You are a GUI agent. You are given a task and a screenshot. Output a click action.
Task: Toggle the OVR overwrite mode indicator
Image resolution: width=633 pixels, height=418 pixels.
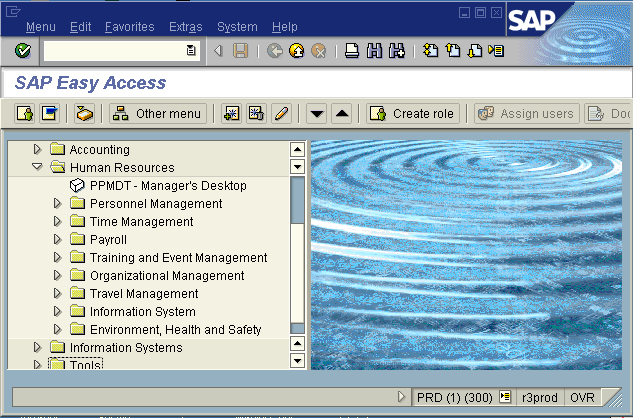click(x=582, y=397)
